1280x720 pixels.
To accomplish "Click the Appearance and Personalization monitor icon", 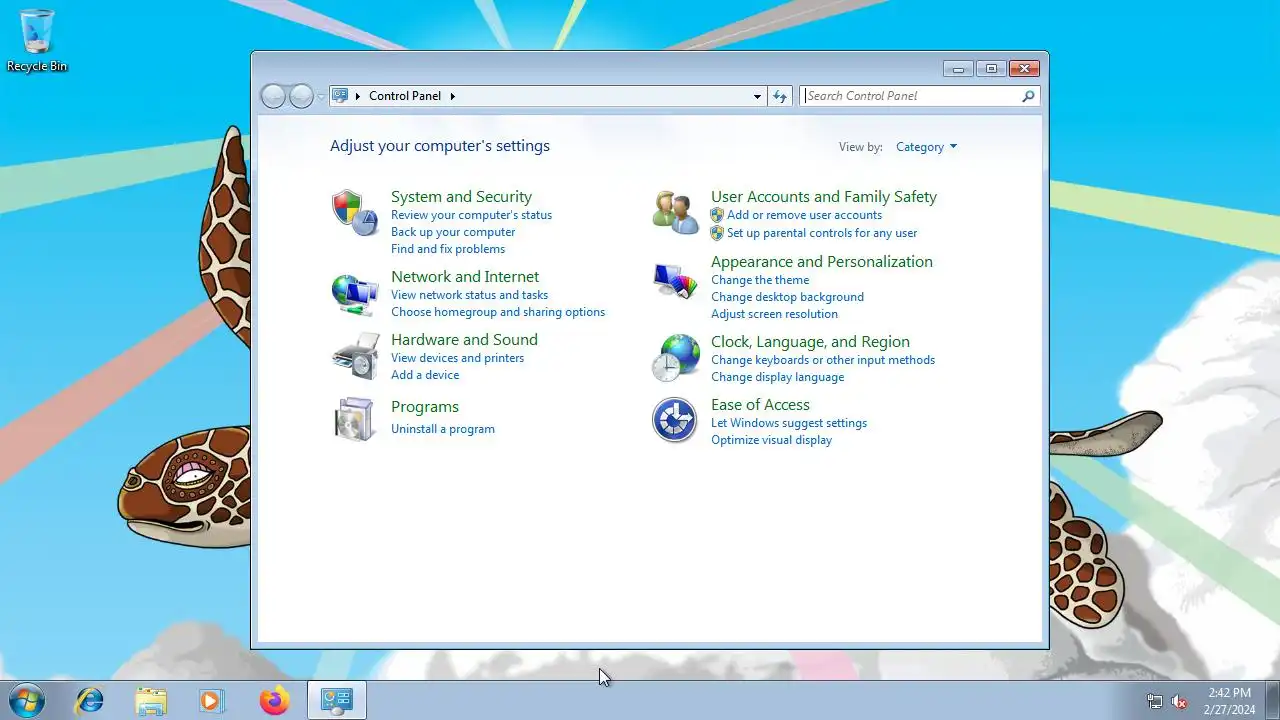I will (x=675, y=281).
